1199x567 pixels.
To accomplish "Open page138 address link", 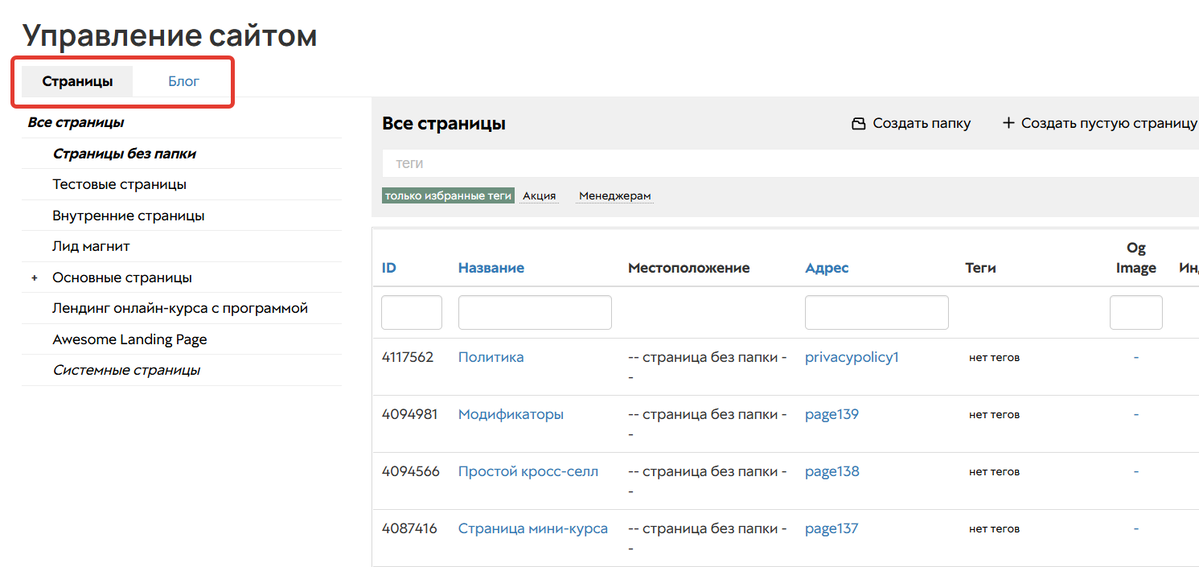I will click(832, 471).
